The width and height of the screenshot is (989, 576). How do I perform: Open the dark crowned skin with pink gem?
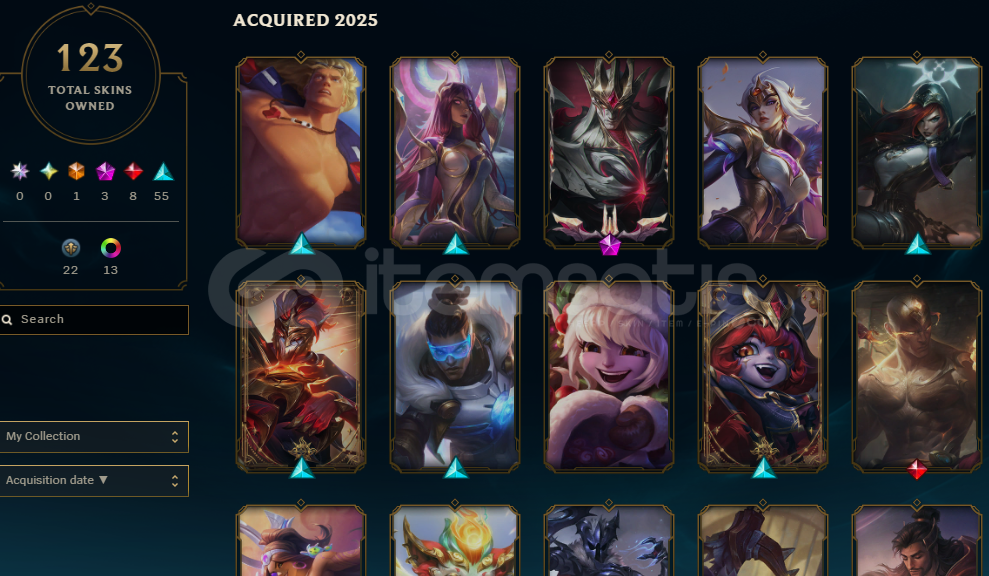click(609, 151)
